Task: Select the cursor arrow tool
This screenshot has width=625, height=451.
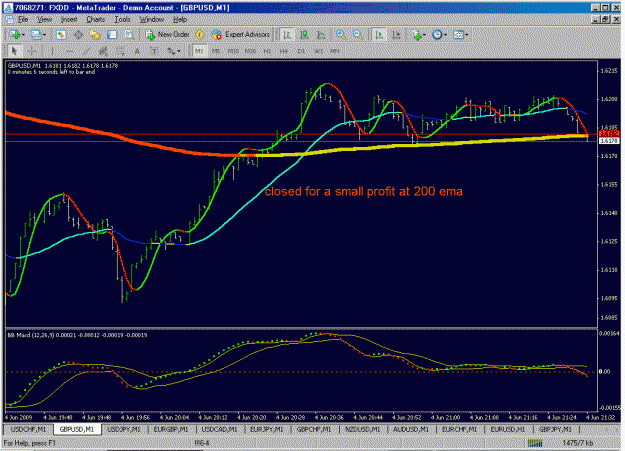Action: pos(15,51)
